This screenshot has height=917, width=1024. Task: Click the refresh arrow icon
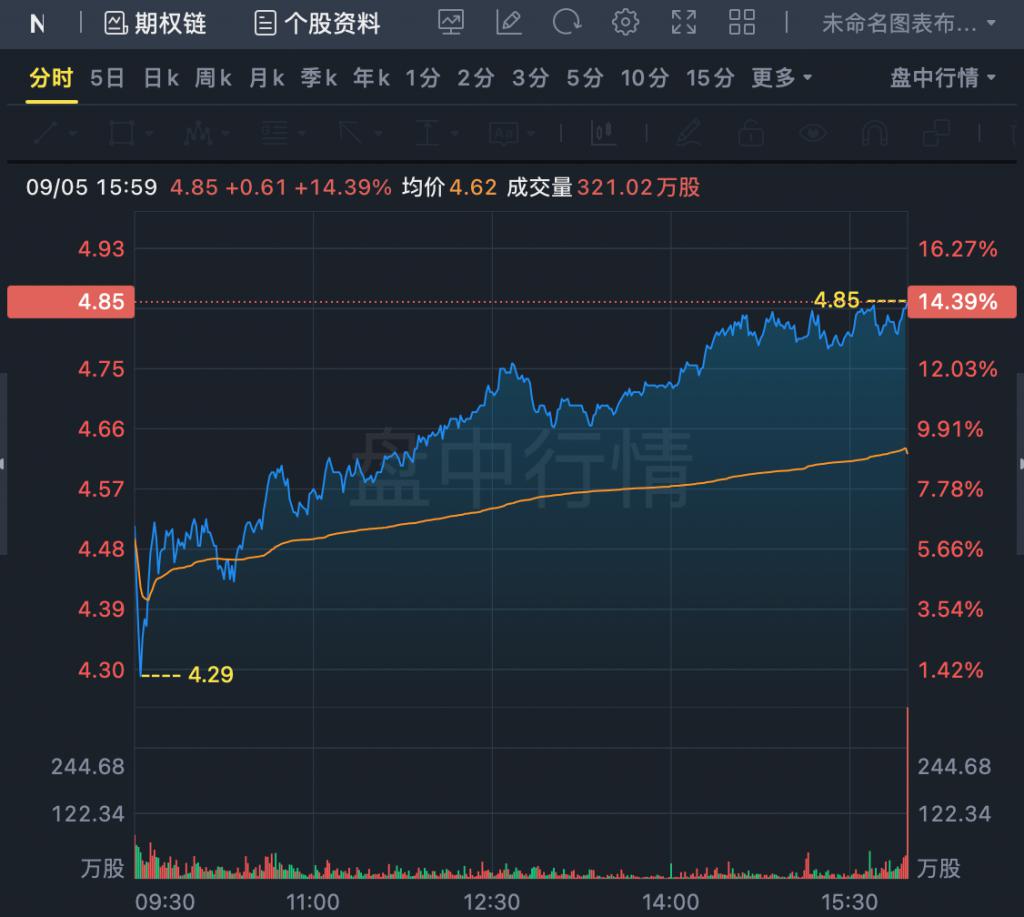567,22
